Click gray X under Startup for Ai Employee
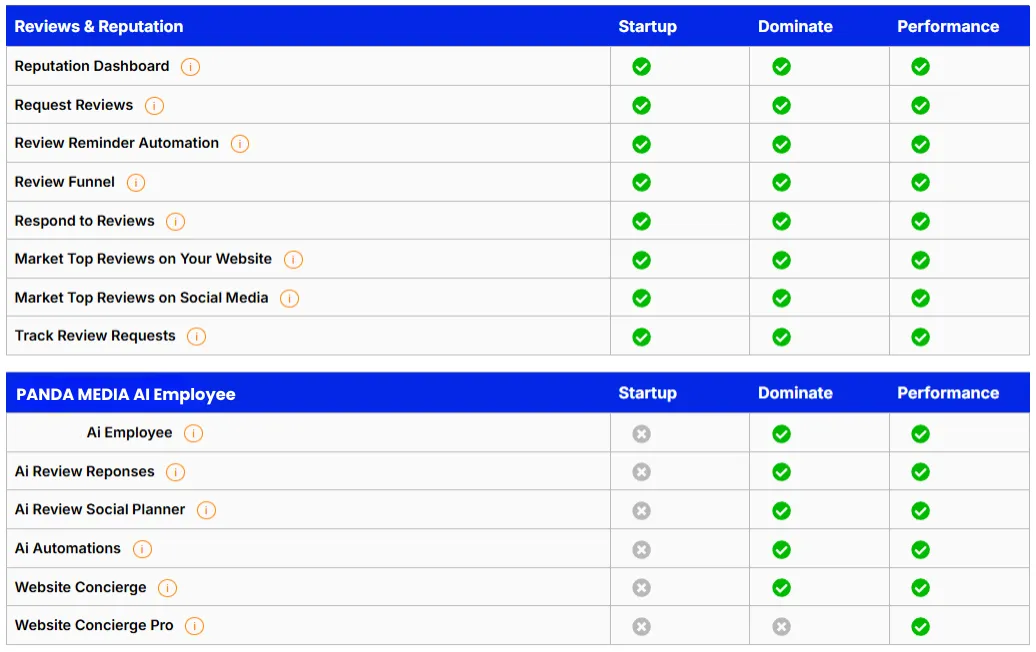This screenshot has width=1036, height=652. tap(642, 434)
